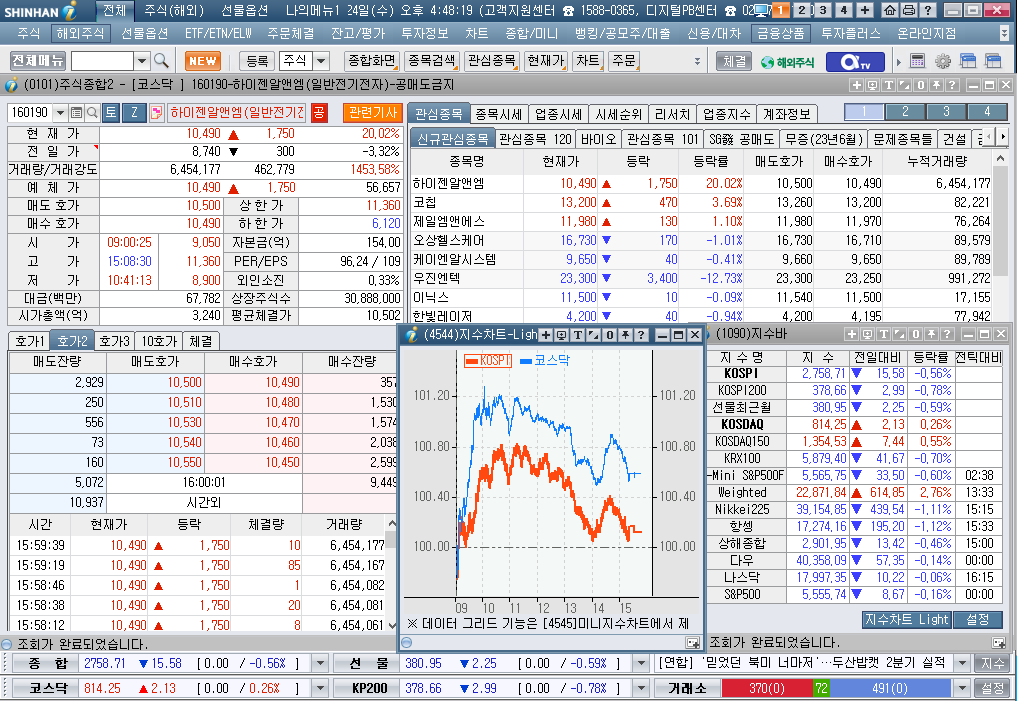Open the calculator icon in top toolbar
1017x701 pixels.
point(917,61)
